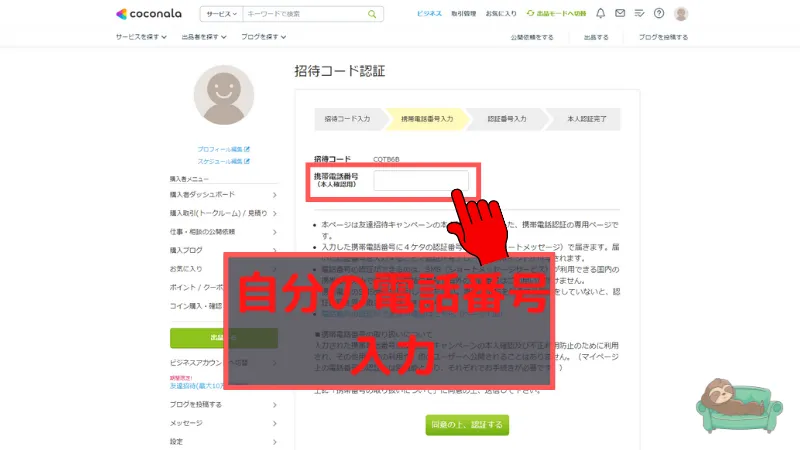
Task: Click the chevron beside メッセージ
Action: click(274, 423)
